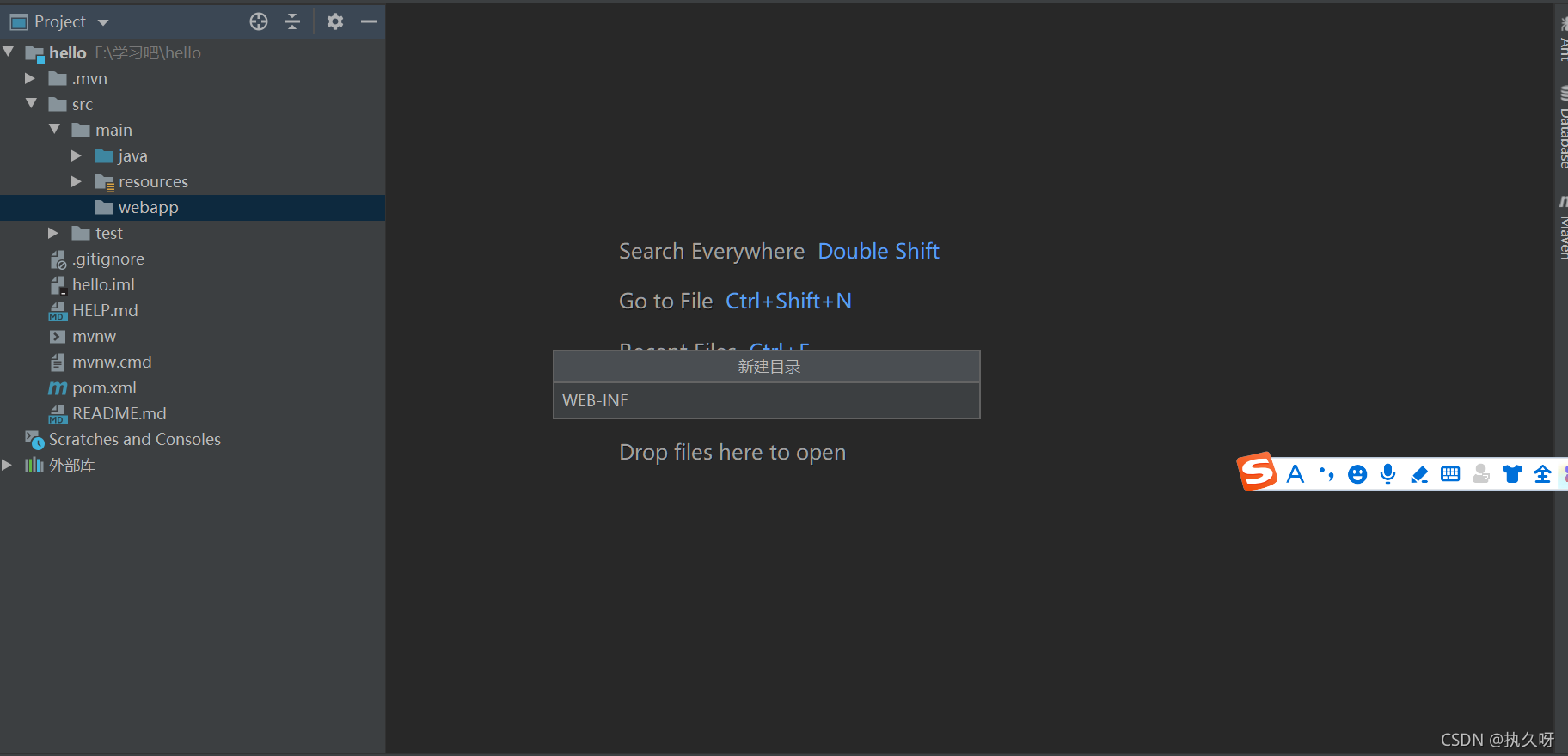Open Sogou soft keyboard
This screenshot has width=1568, height=756.
[1450, 474]
